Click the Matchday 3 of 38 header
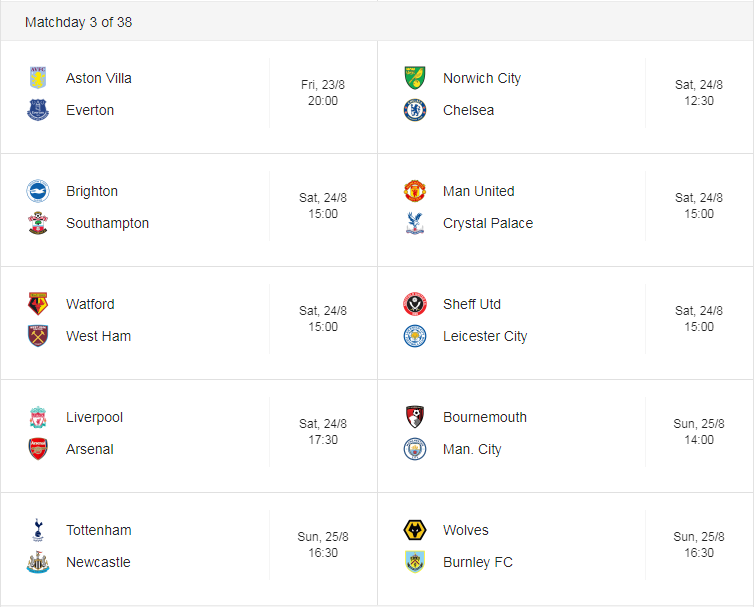The height and width of the screenshot is (607, 754). click(78, 22)
